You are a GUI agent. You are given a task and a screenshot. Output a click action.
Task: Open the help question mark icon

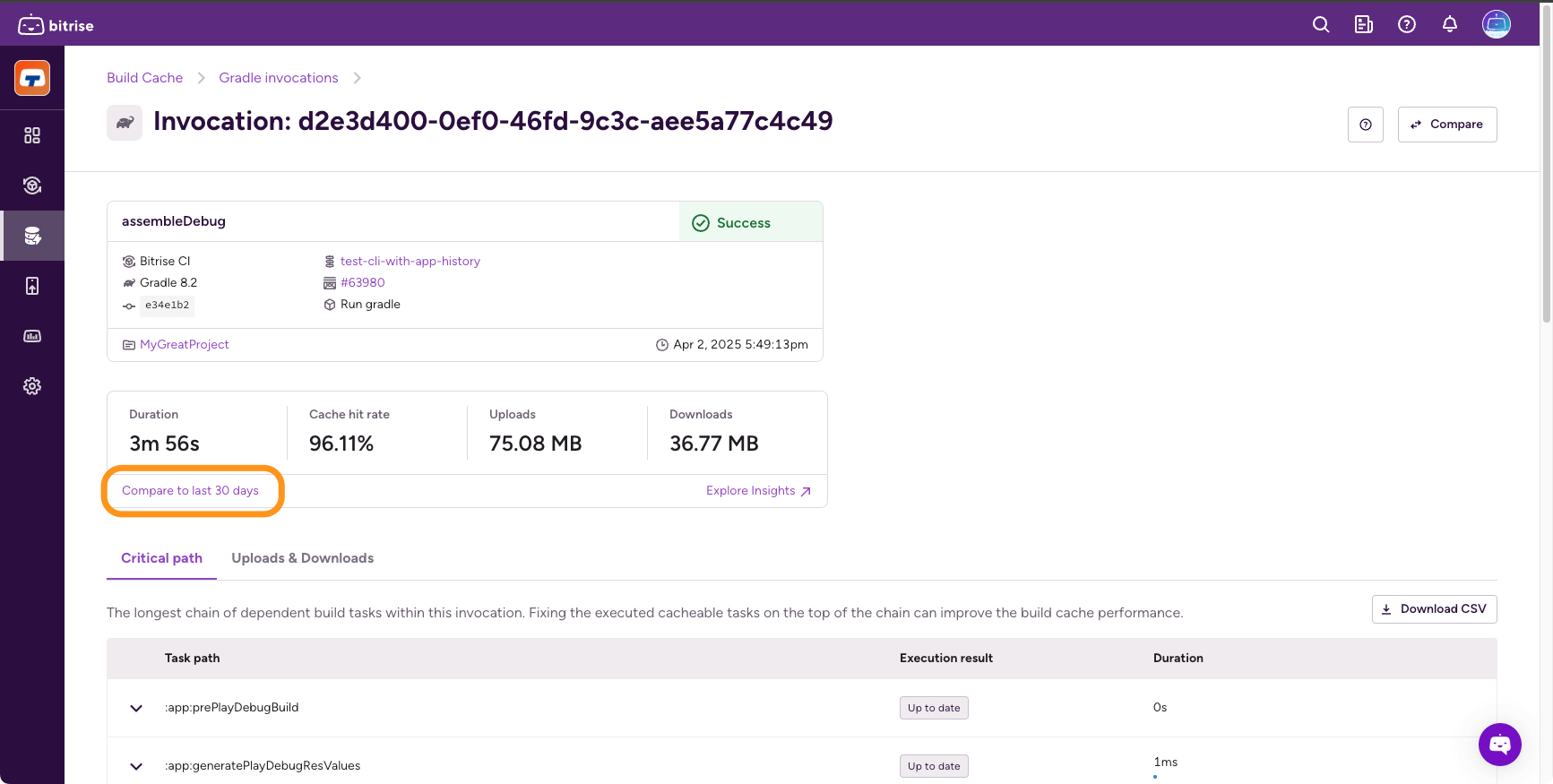1406,25
